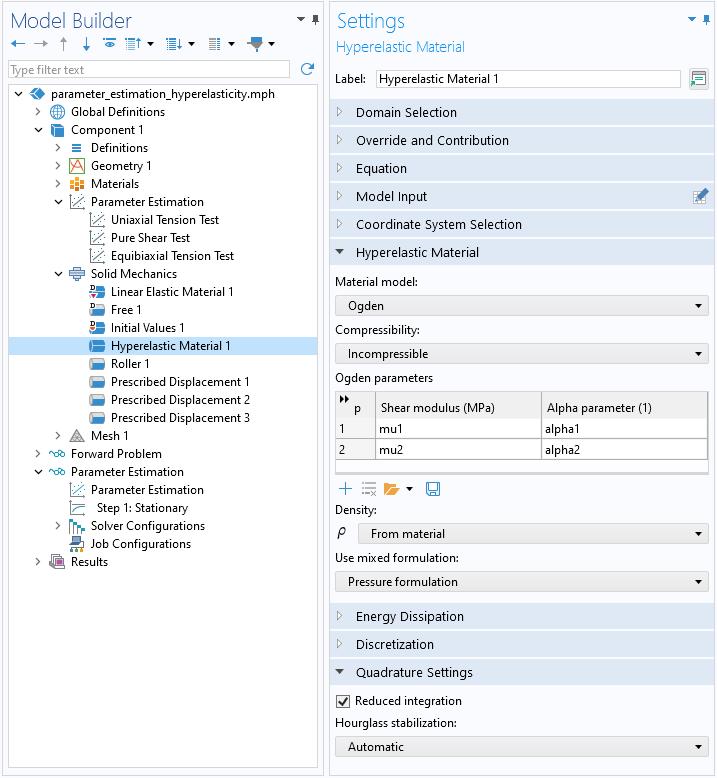Viewport: 717px width, 778px height.
Task: Pin the Settings window with the pushpin
Action: (706, 20)
